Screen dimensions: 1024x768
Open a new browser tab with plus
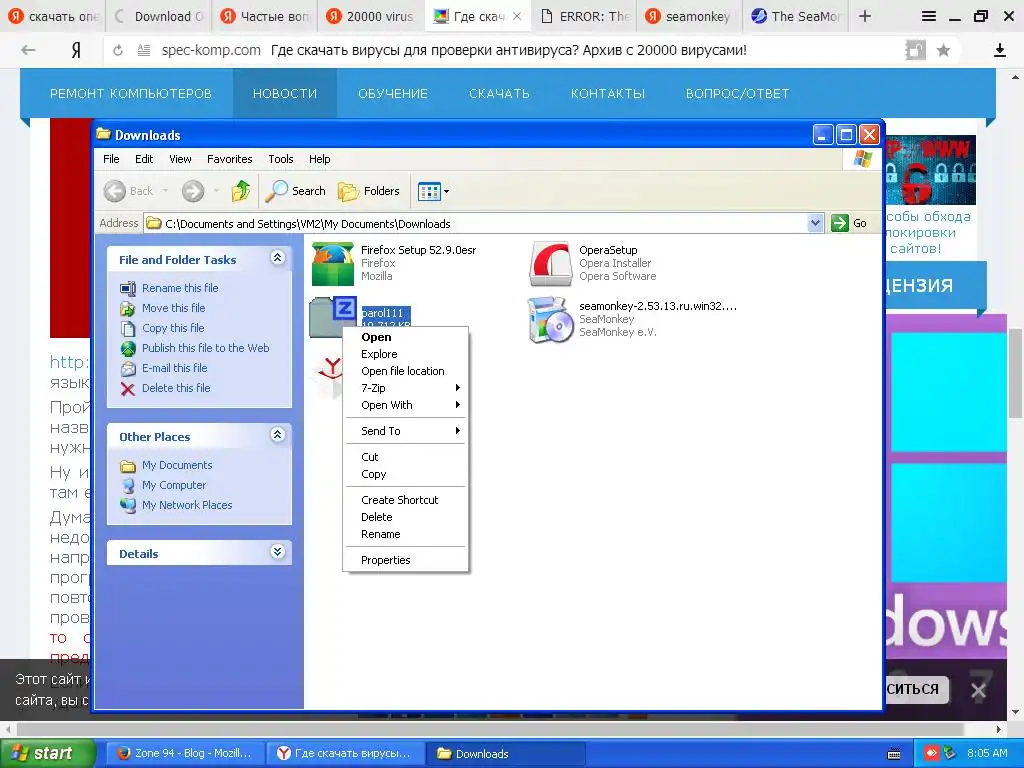(865, 16)
